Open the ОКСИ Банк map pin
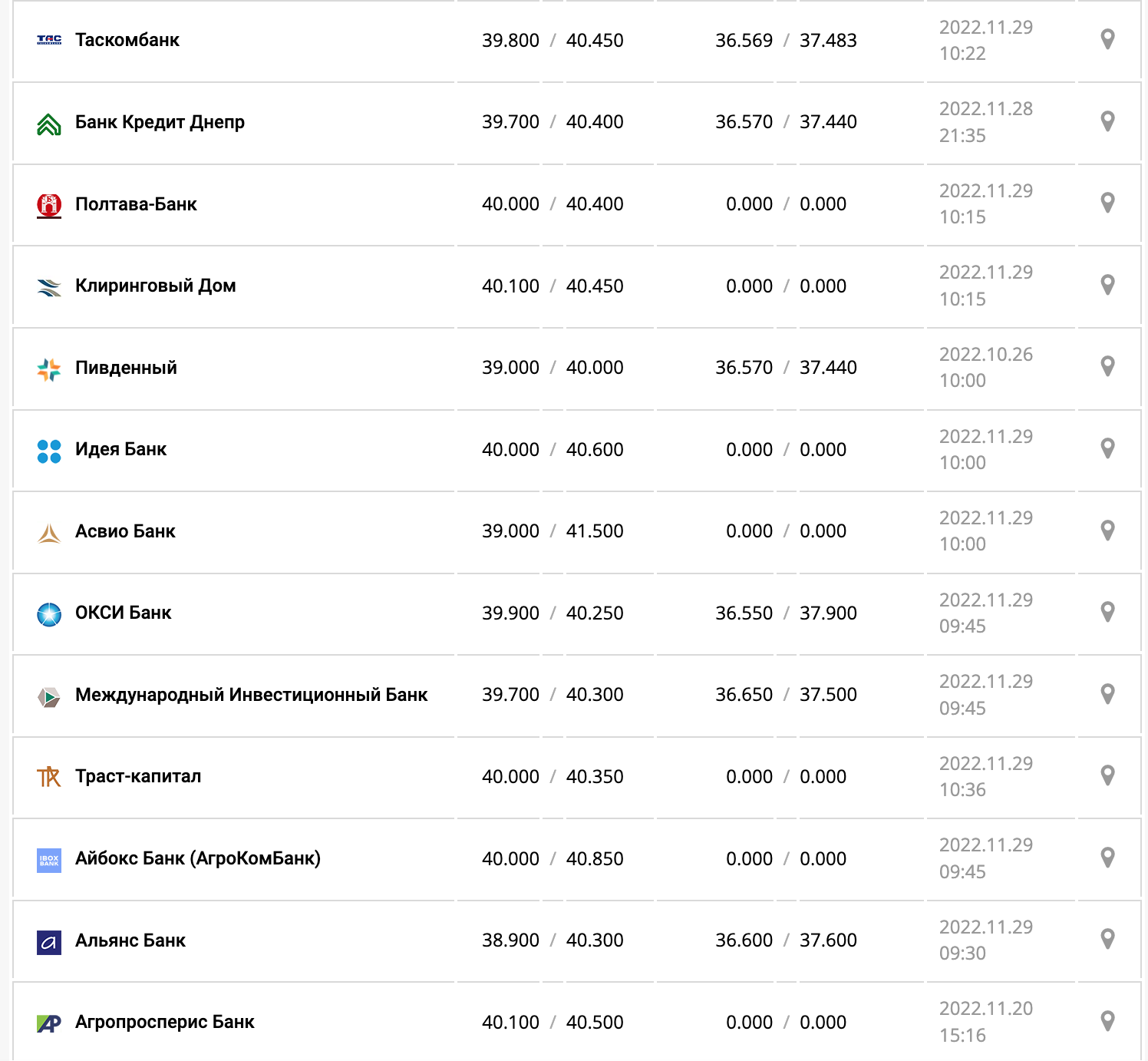The width and height of the screenshot is (1148, 1061). coord(1107,612)
